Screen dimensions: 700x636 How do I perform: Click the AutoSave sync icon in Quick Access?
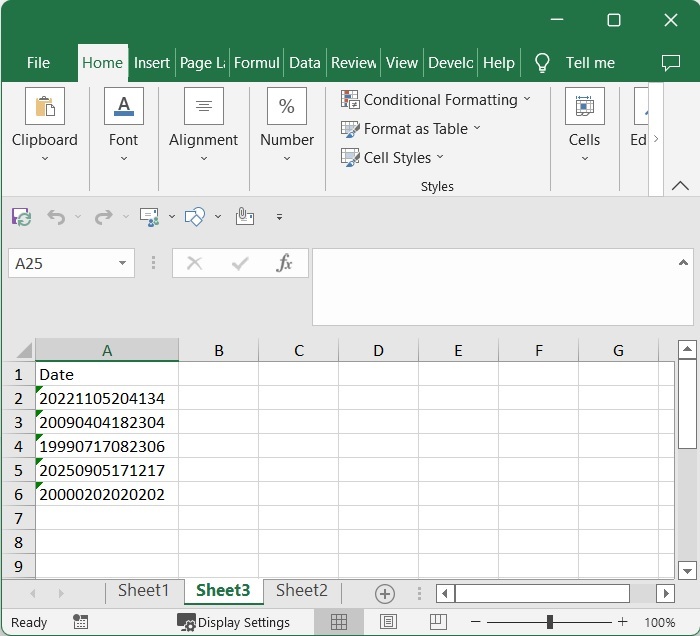click(21, 217)
